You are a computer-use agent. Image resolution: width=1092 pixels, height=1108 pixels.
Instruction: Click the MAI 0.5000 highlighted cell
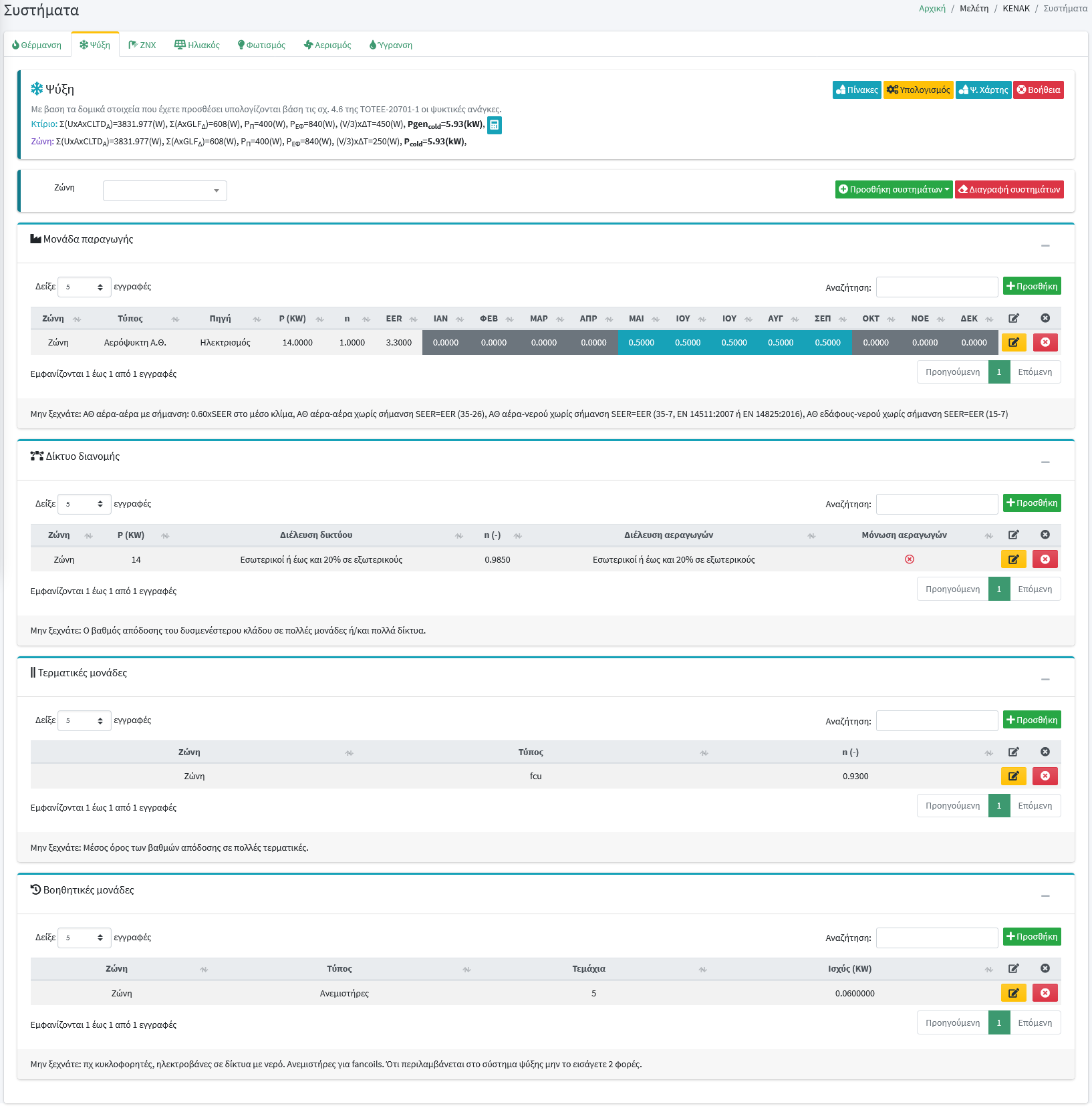641,343
